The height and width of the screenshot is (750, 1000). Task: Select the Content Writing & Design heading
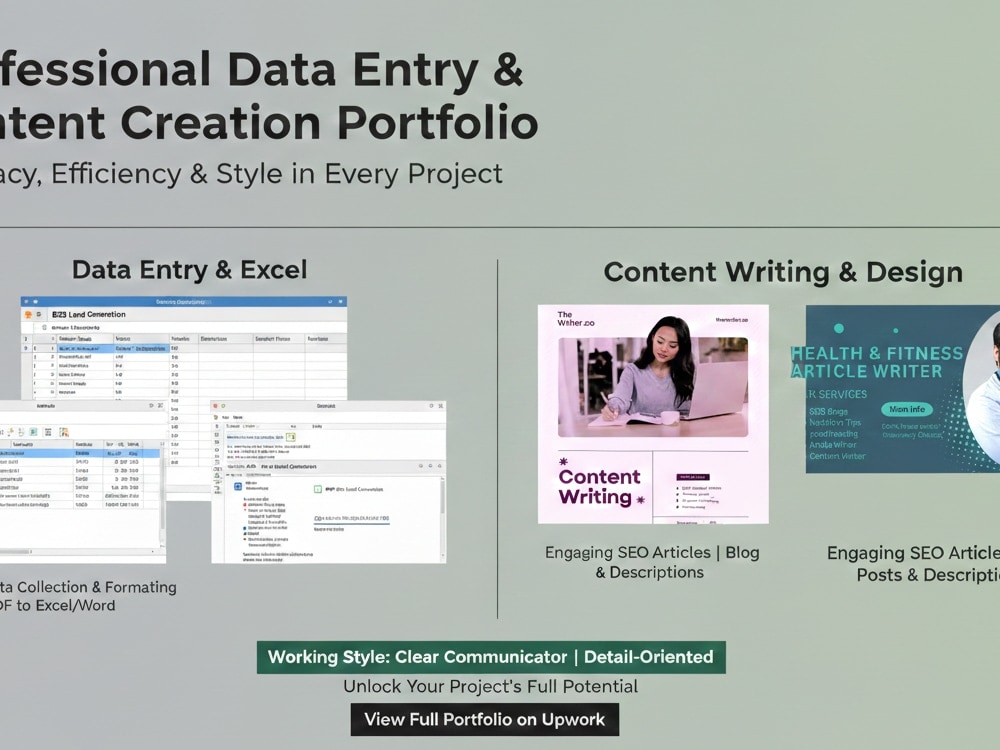coord(783,272)
